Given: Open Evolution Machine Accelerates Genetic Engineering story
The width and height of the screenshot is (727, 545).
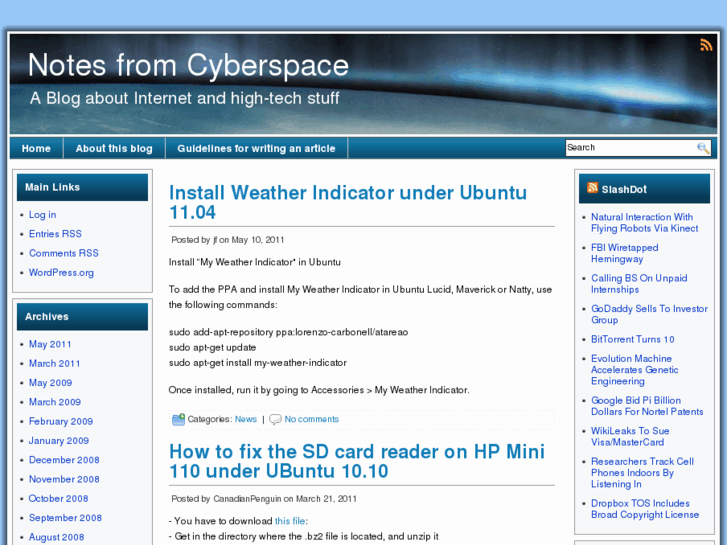Looking at the screenshot, I should coord(634,370).
